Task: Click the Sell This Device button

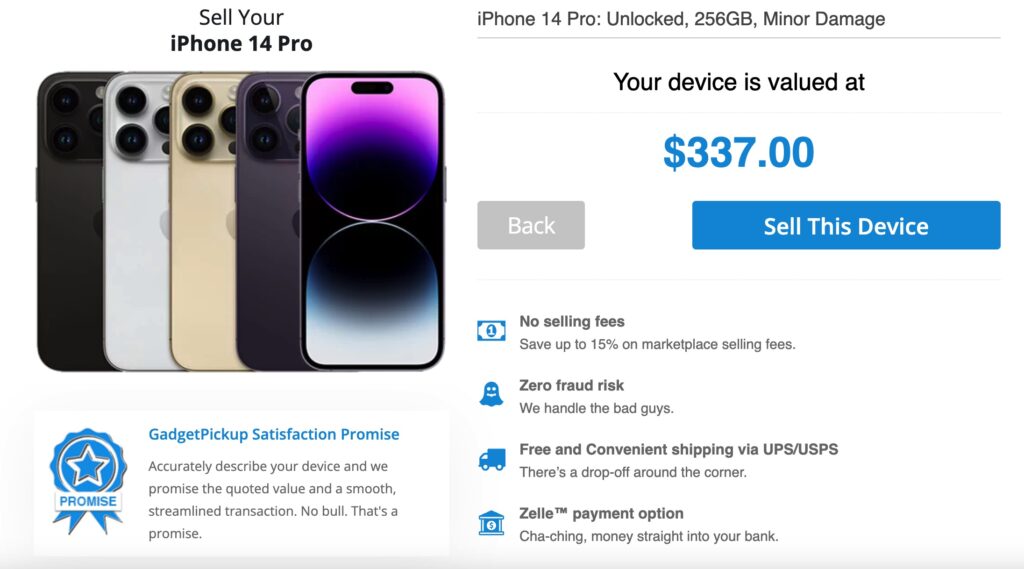Action: pyautogui.click(x=846, y=225)
